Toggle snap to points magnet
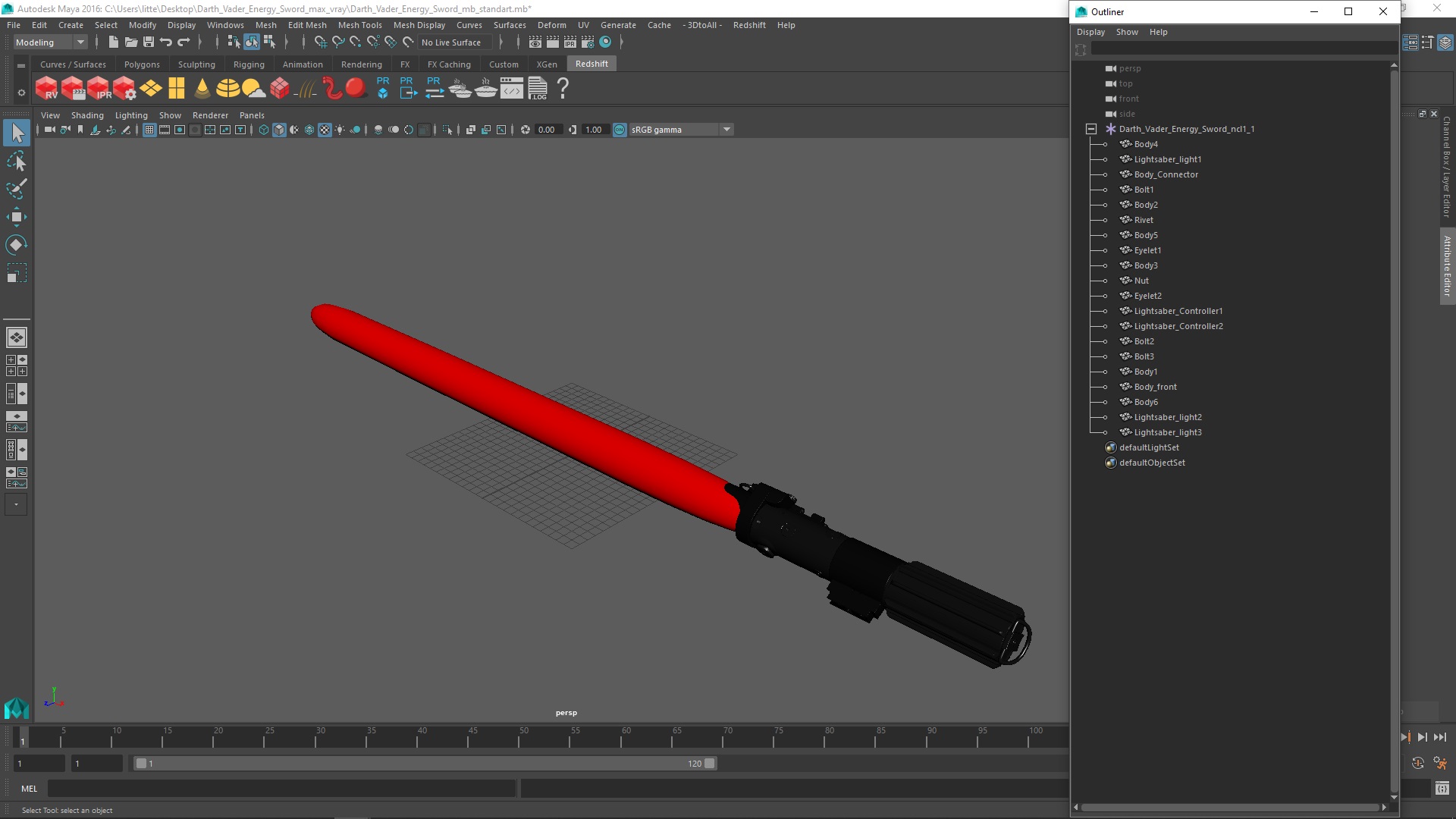 [x=355, y=42]
